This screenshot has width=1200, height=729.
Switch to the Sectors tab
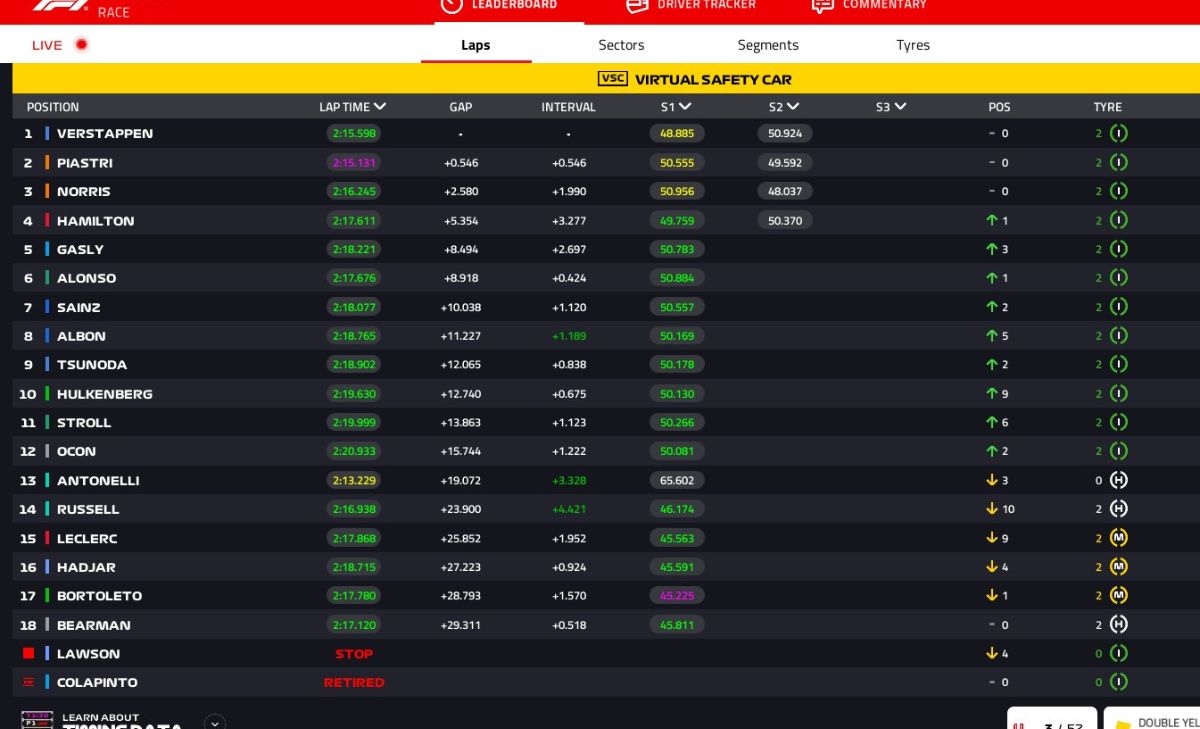point(621,45)
